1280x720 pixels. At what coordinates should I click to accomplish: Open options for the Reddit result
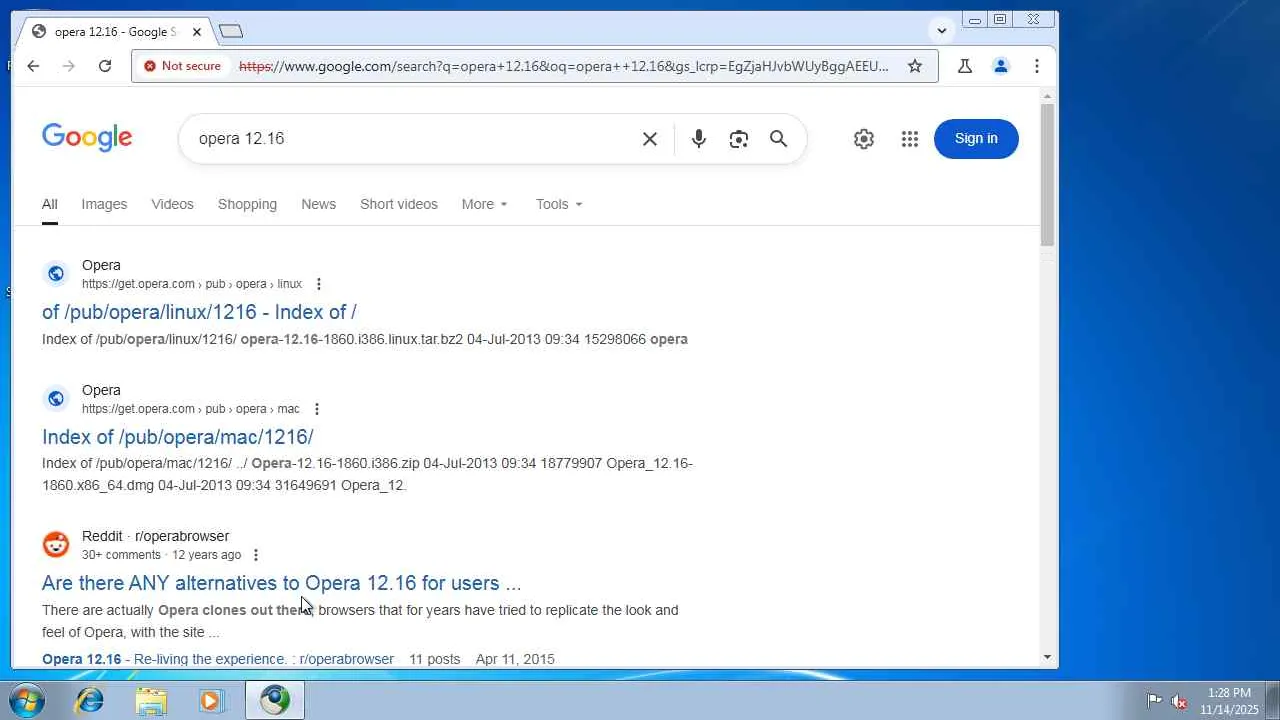coord(256,555)
